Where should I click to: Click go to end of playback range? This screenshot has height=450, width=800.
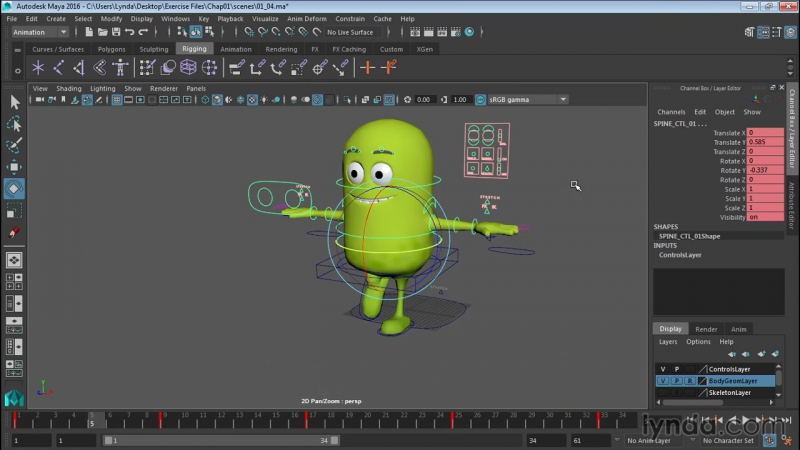click(x=786, y=419)
